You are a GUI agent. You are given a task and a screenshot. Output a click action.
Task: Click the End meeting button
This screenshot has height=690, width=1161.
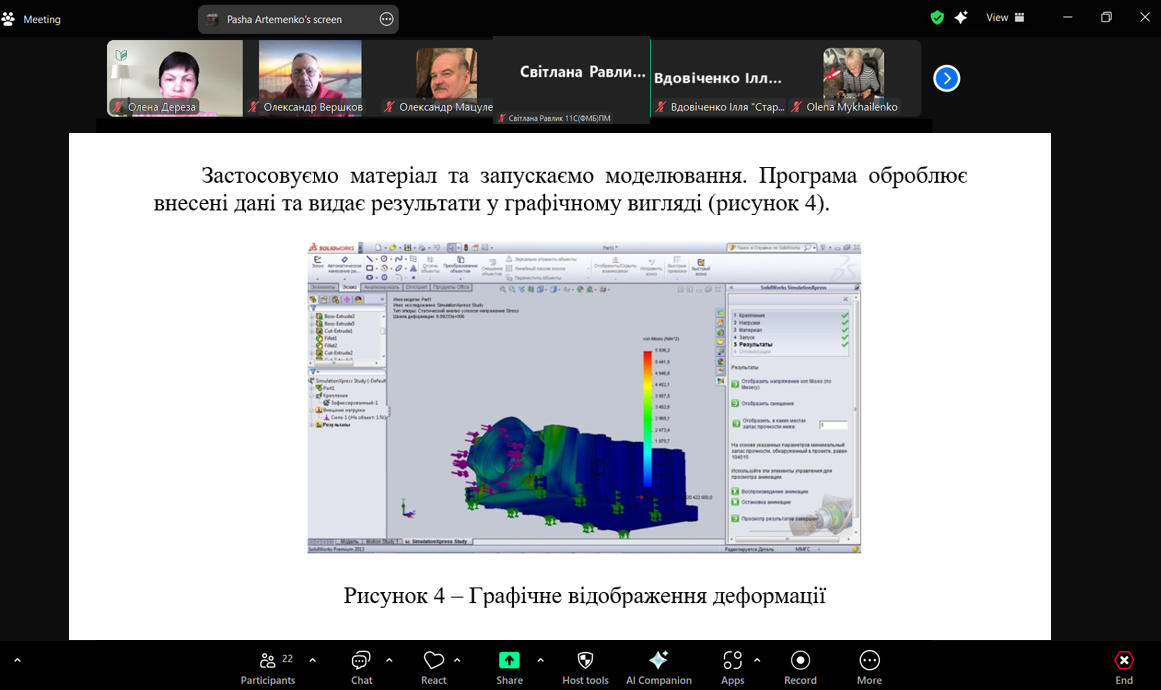click(x=1124, y=667)
